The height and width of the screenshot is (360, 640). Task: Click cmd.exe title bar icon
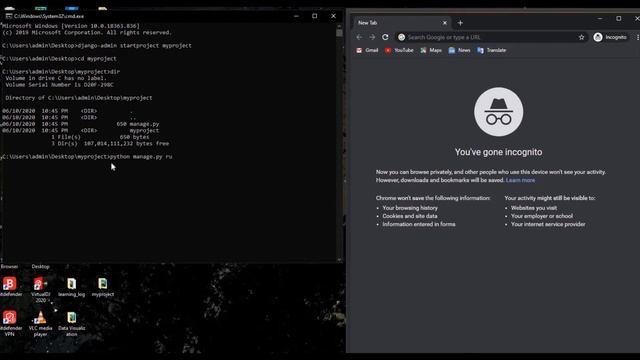9,16
